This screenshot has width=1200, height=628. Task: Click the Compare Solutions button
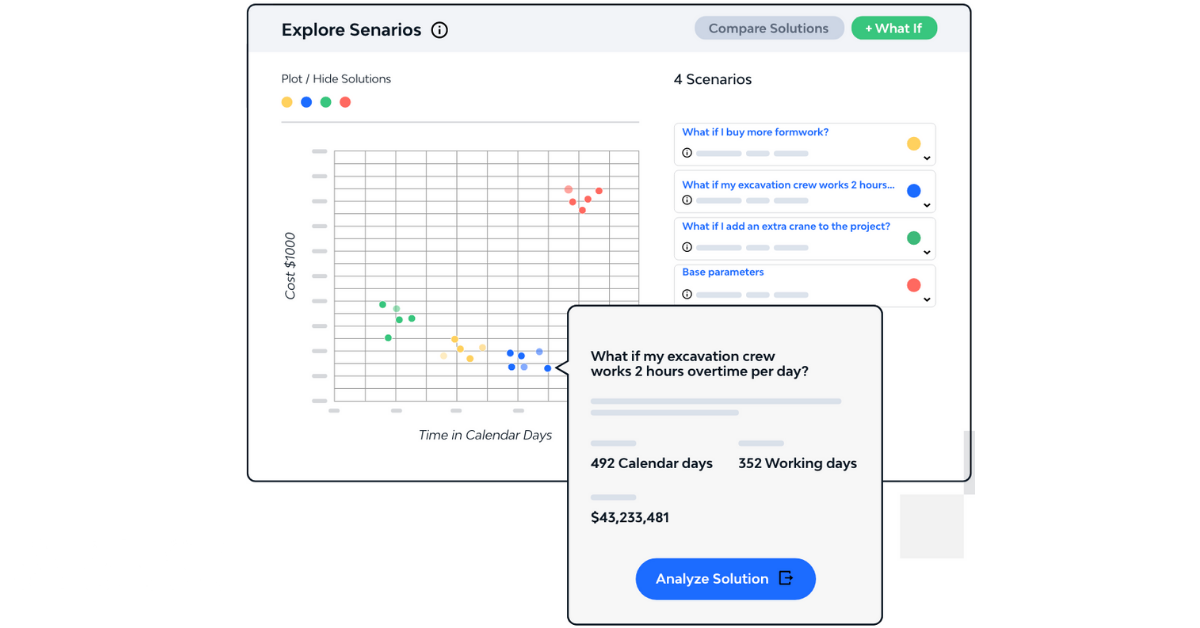(769, 27)
